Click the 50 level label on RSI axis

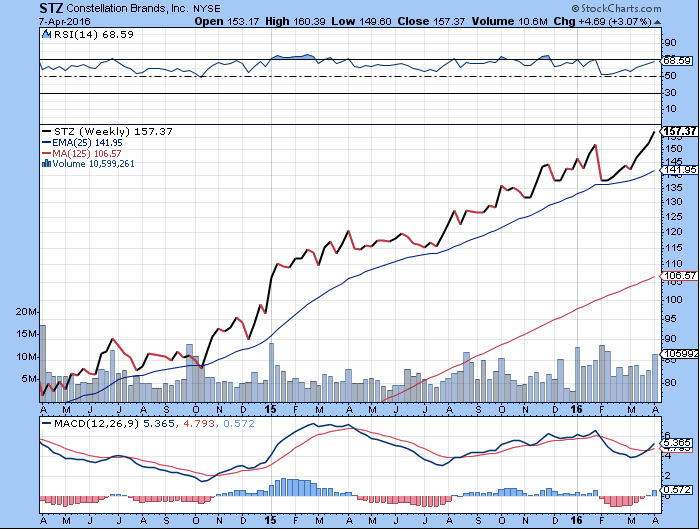pos(671,76)
